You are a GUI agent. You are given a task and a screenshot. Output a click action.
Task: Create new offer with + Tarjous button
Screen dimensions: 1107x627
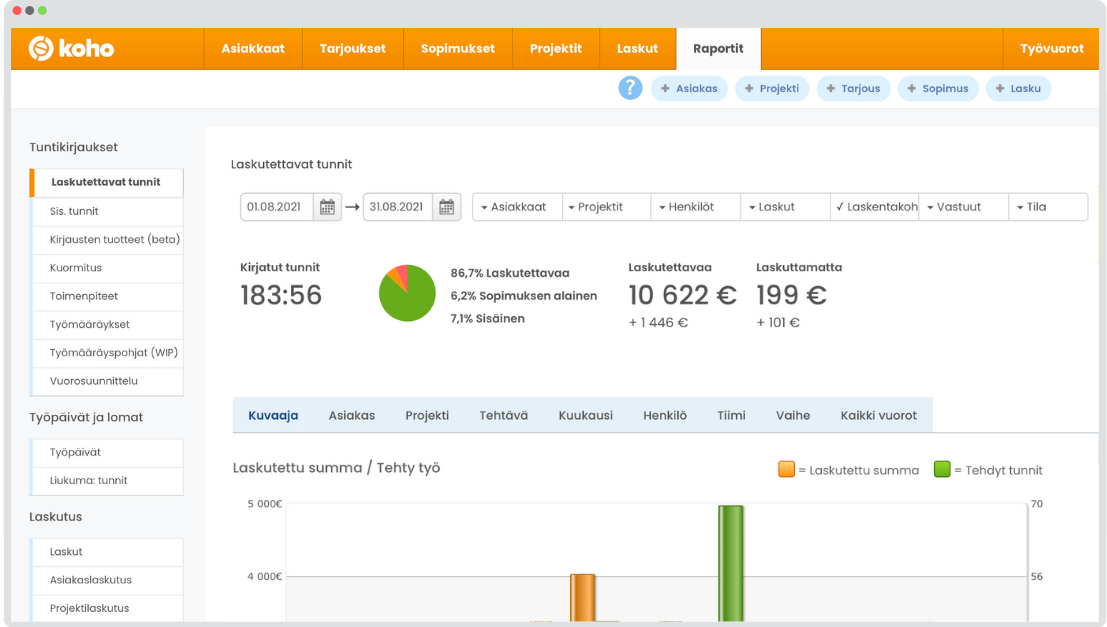(x=853, y=88)
